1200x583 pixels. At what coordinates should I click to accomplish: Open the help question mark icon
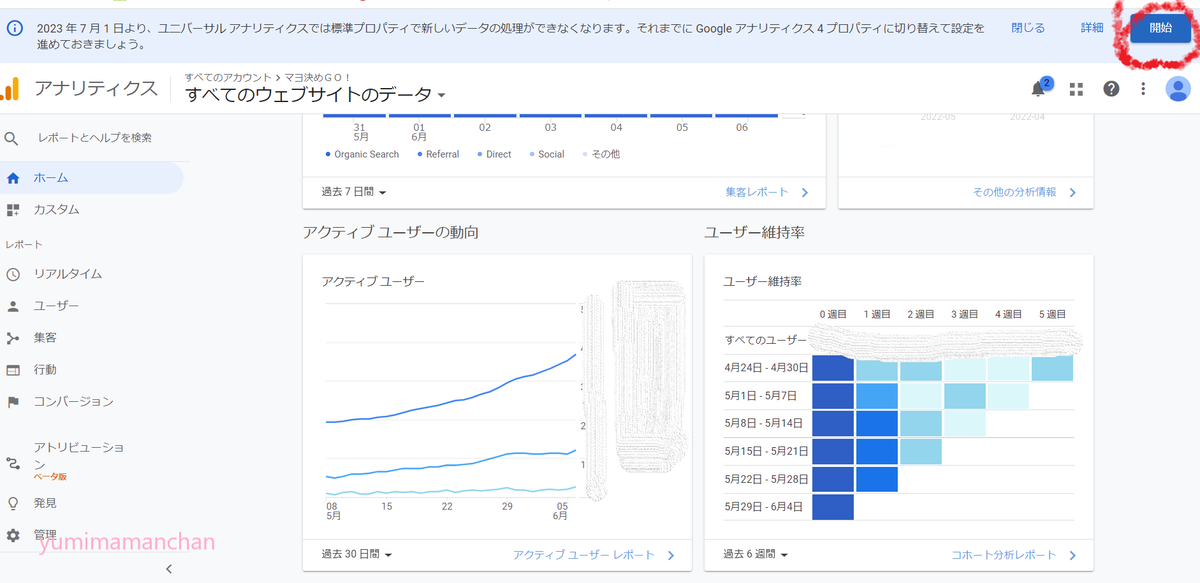pos(1111,89)
